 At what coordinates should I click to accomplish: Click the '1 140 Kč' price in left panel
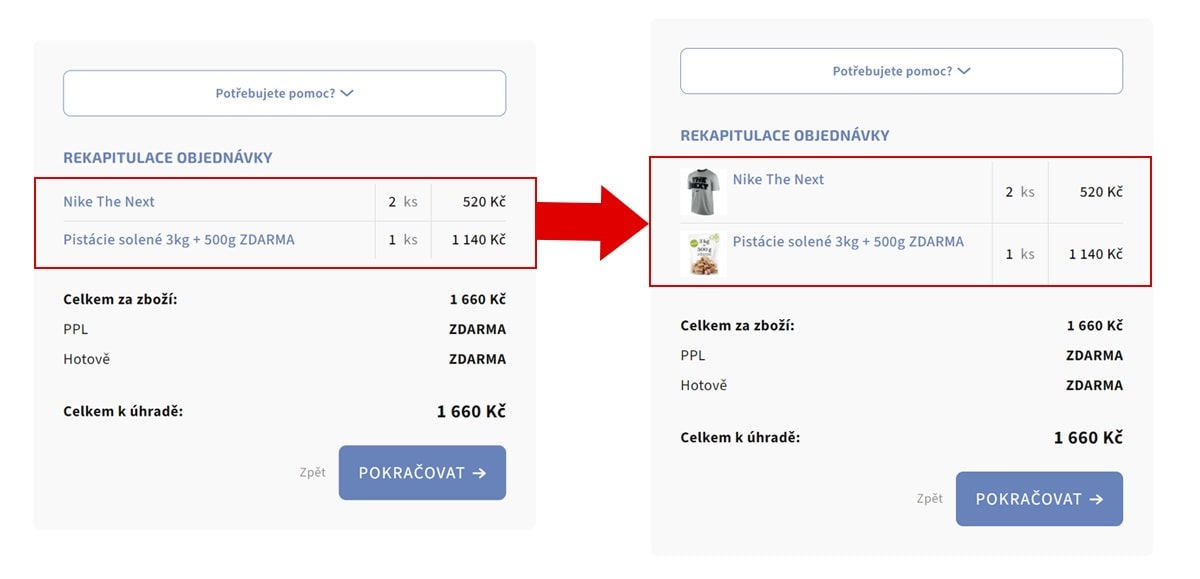pos(478,240)
